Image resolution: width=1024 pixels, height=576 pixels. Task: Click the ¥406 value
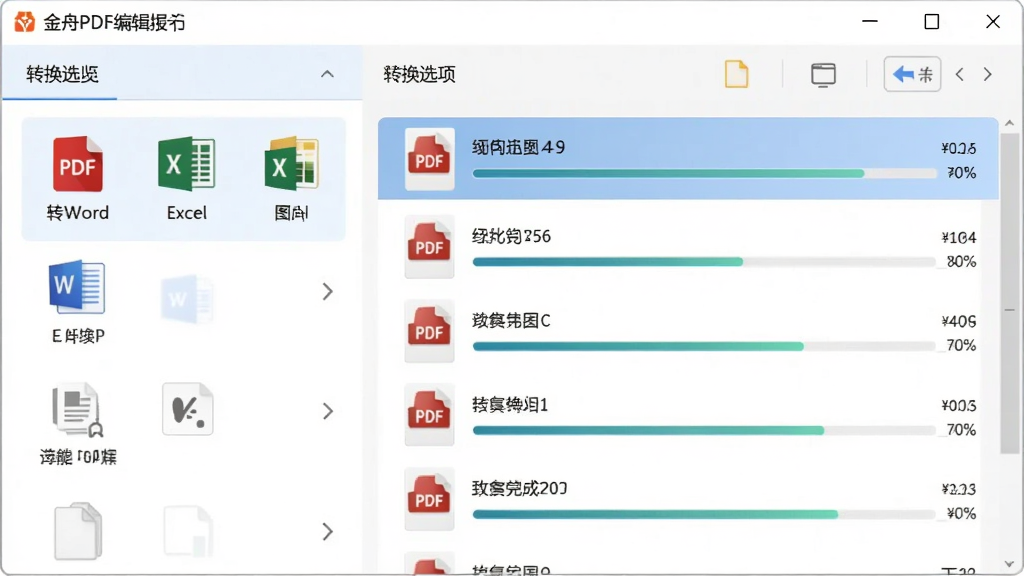click(x=958, y=321)
